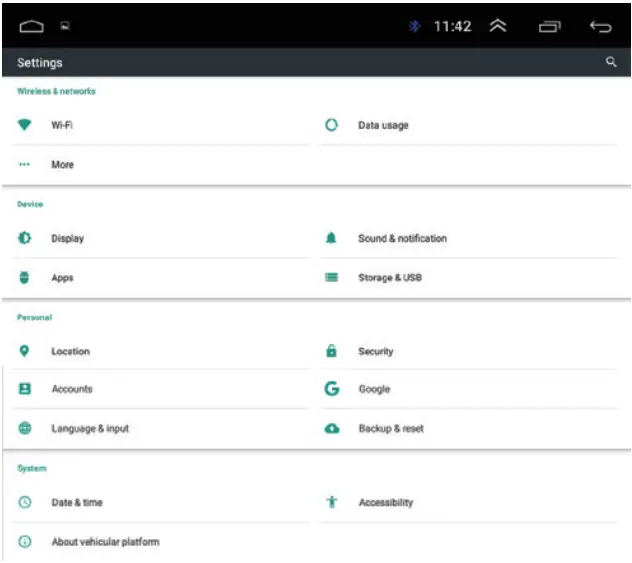
Task: Open Accounts settings
Action: click(x=161, y=389)
